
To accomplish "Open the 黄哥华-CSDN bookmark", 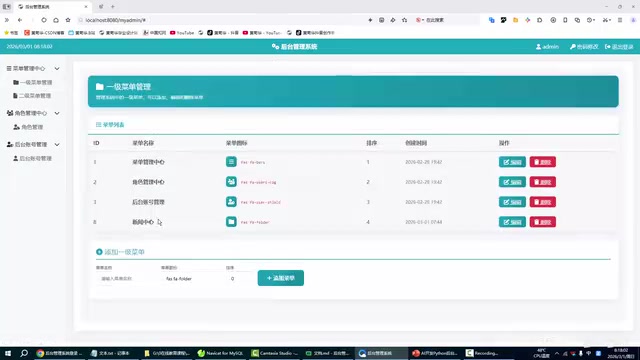I will click(44, 33).
